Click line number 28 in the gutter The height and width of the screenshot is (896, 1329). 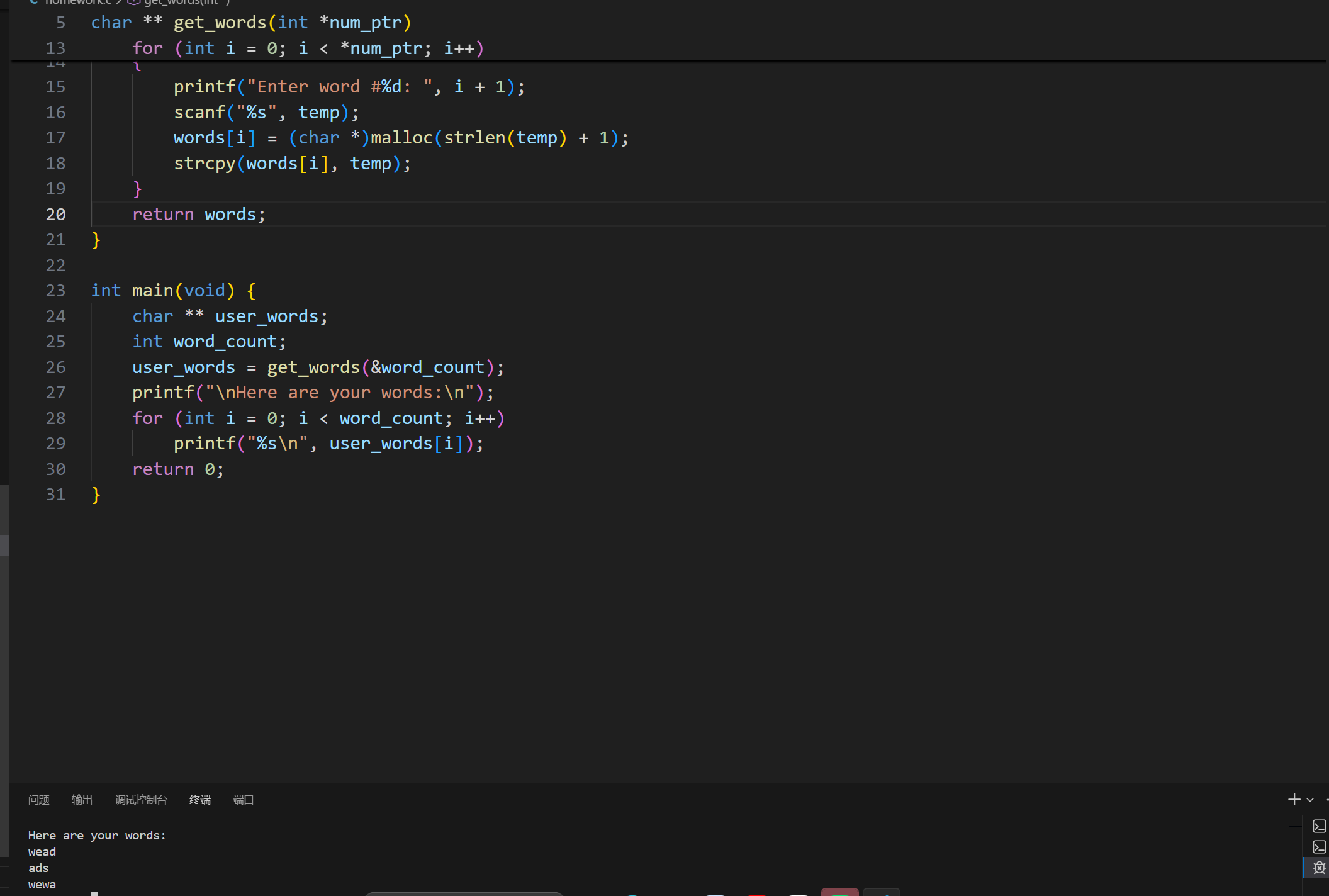pos(55,418)
